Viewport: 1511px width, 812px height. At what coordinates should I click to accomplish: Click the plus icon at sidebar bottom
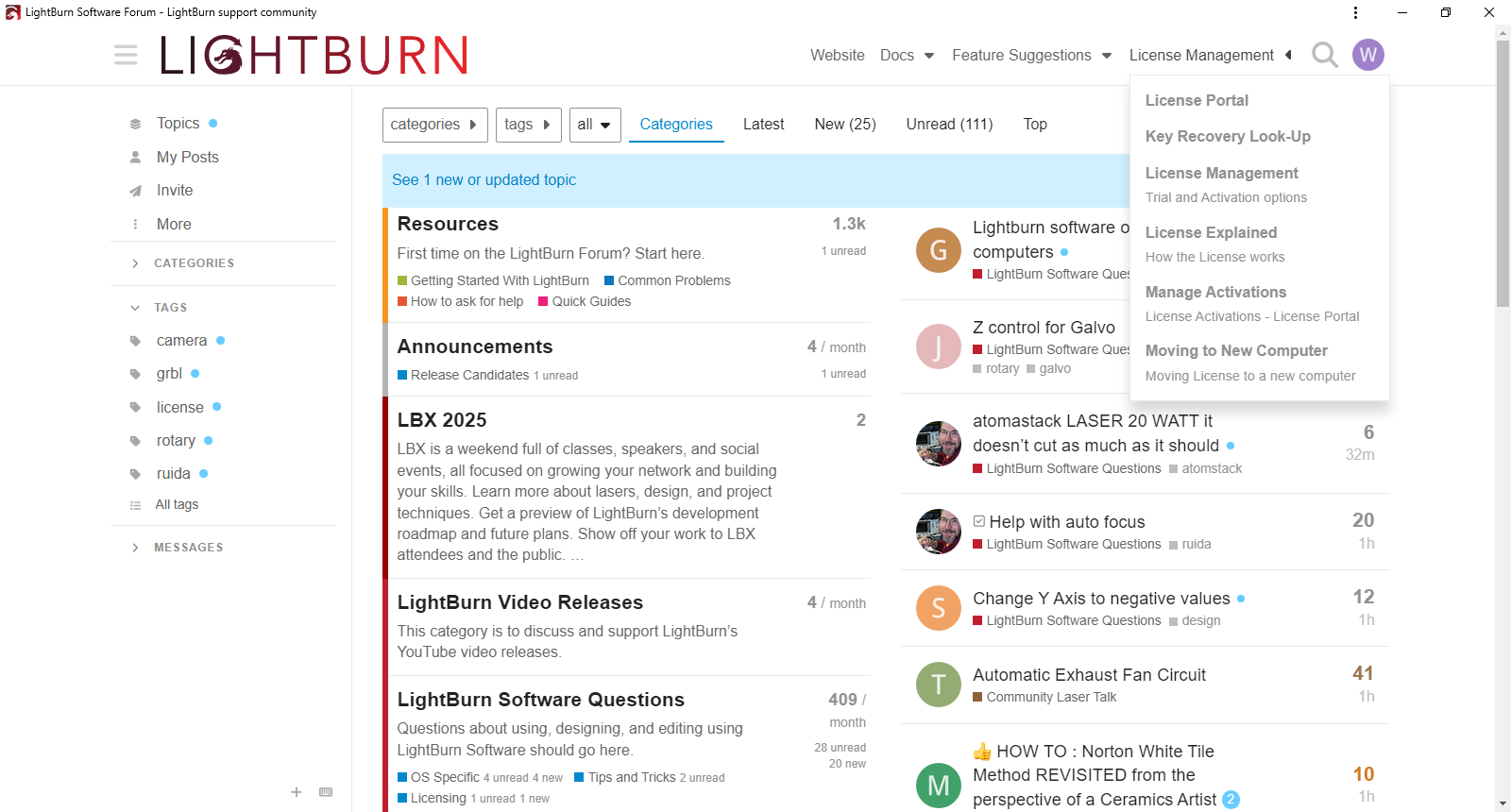(x=297, y=792)
